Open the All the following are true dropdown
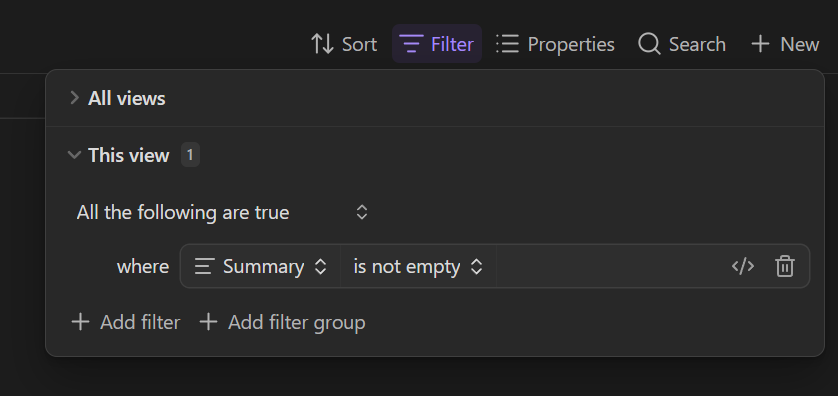The image size is (838, 396). tap(222, 212)
